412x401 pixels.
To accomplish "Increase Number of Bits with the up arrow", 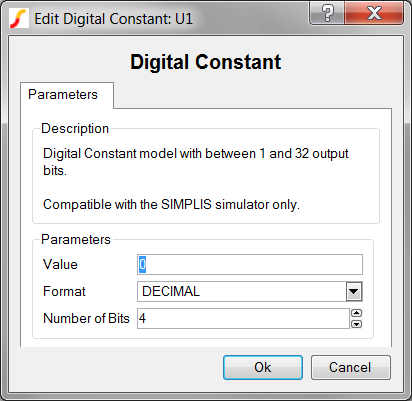I will click(356, 313).
